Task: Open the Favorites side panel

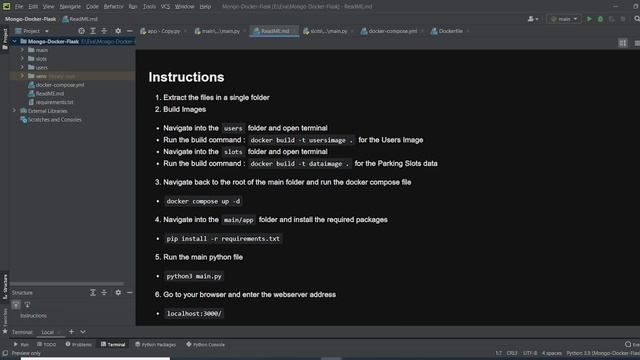Action: tap(5, 322)
